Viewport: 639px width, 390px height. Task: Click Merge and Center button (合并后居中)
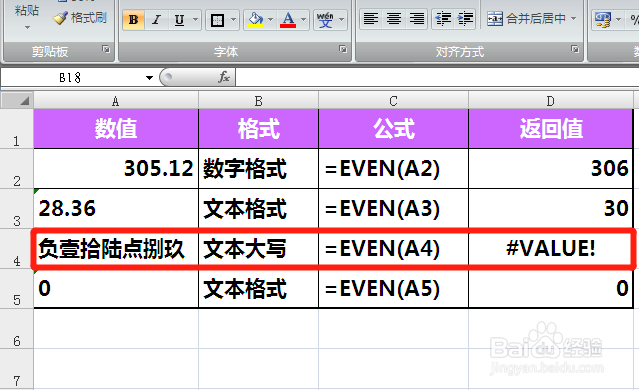pos(526,19)
